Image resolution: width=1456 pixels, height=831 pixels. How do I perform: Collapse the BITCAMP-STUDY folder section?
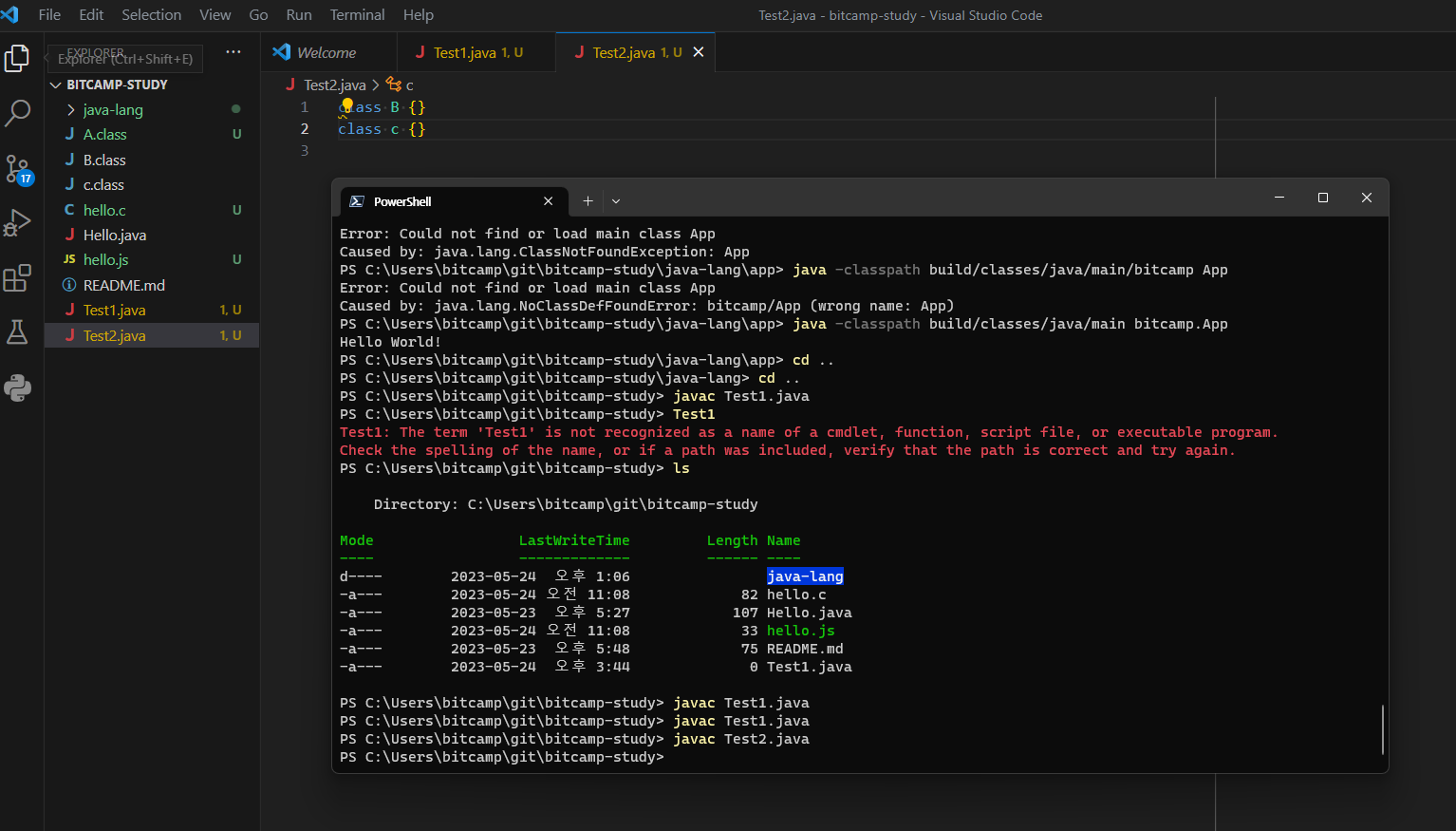tap(152, 85)
